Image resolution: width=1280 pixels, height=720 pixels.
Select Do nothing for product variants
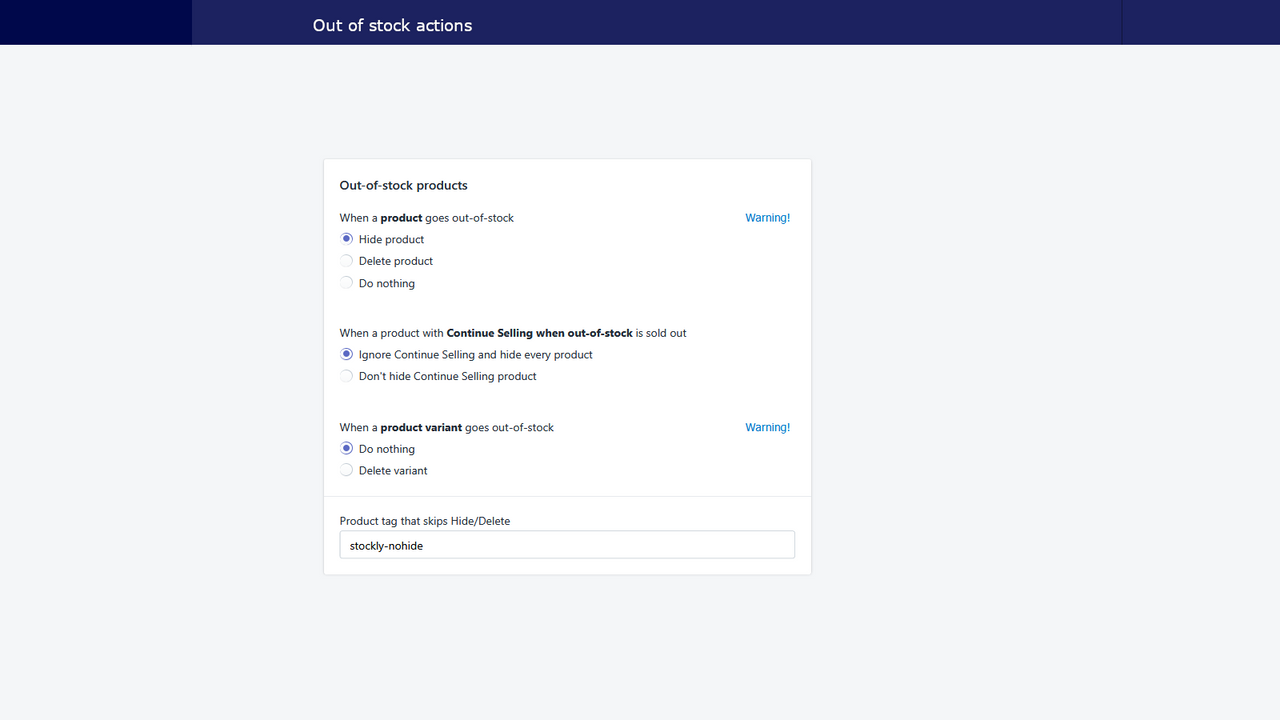point(346,448)
